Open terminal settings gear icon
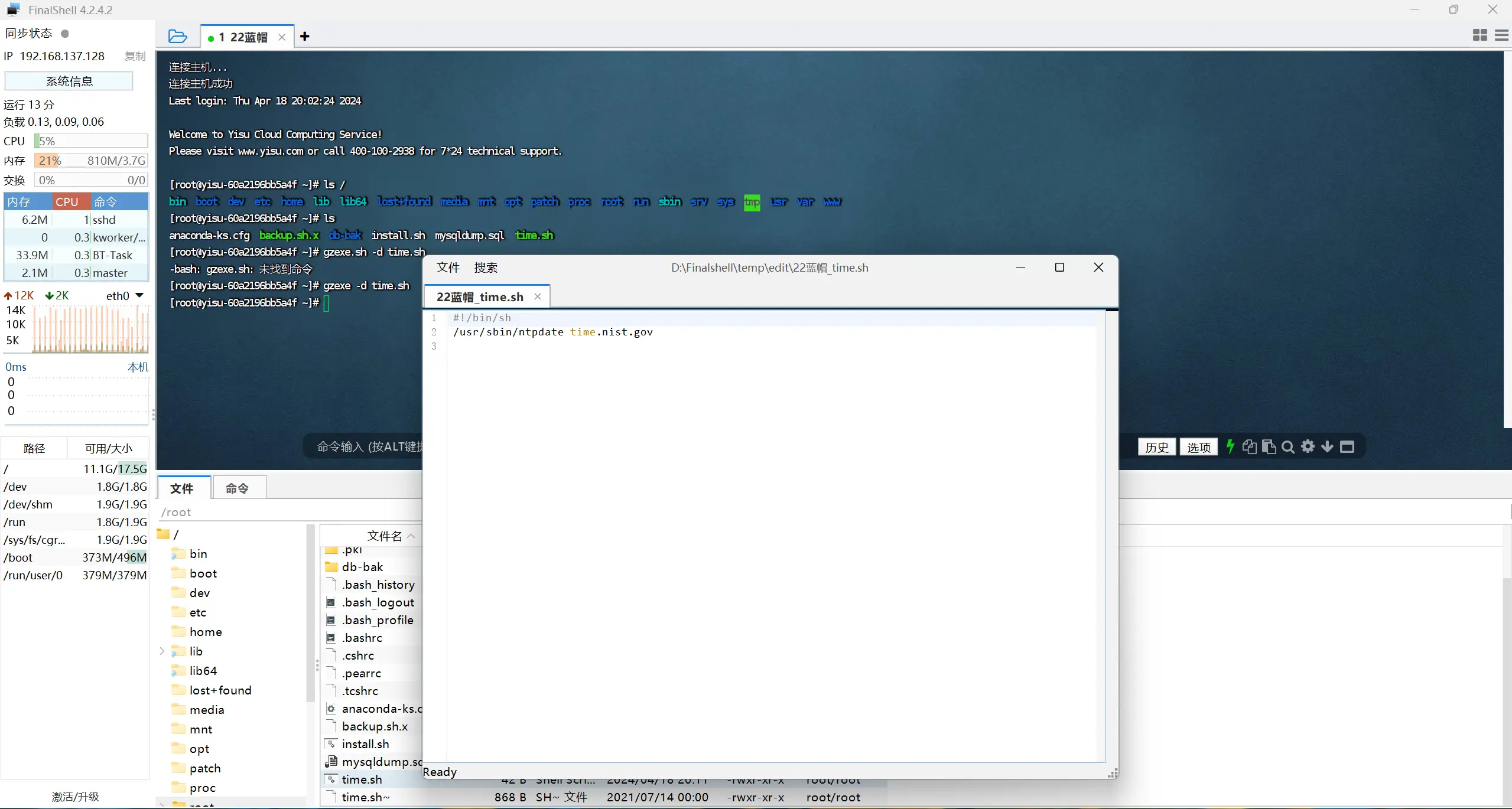Image resolution: width=1512 pixels, height=809 pixels. pos(1308,446)
